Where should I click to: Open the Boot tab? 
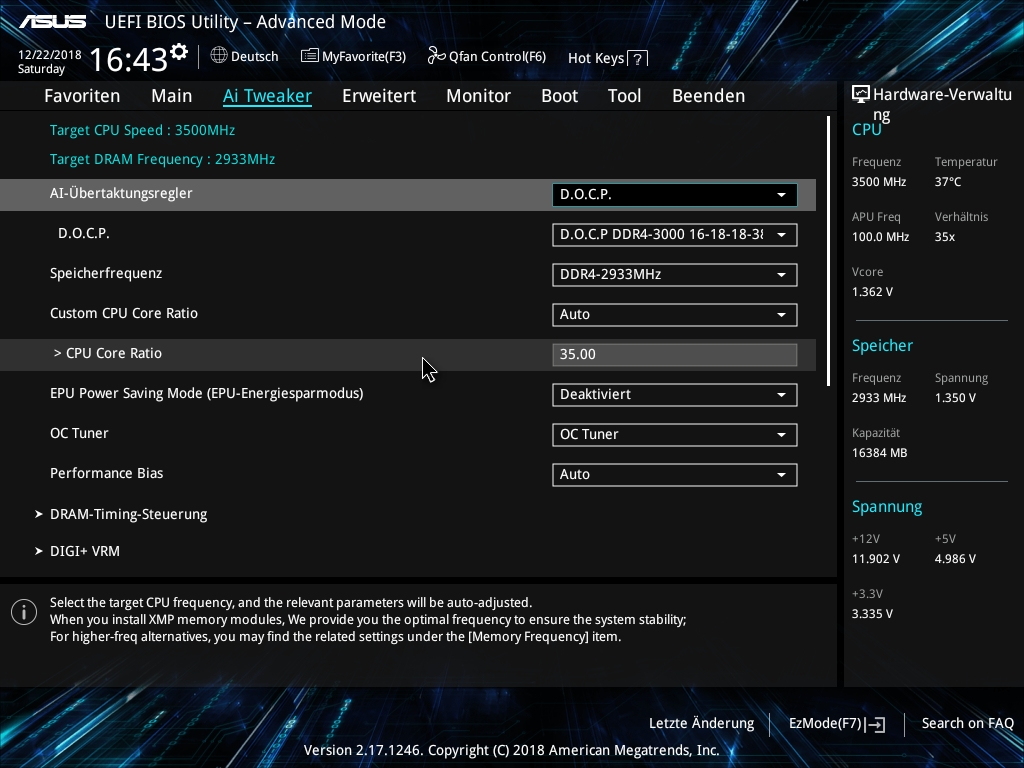pos(560,96)
